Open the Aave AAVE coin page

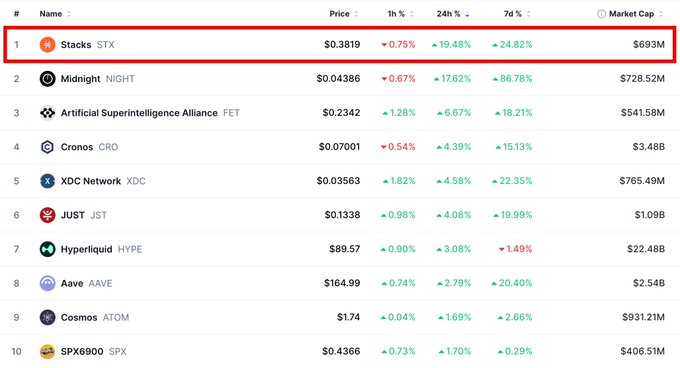click(86, 283)
